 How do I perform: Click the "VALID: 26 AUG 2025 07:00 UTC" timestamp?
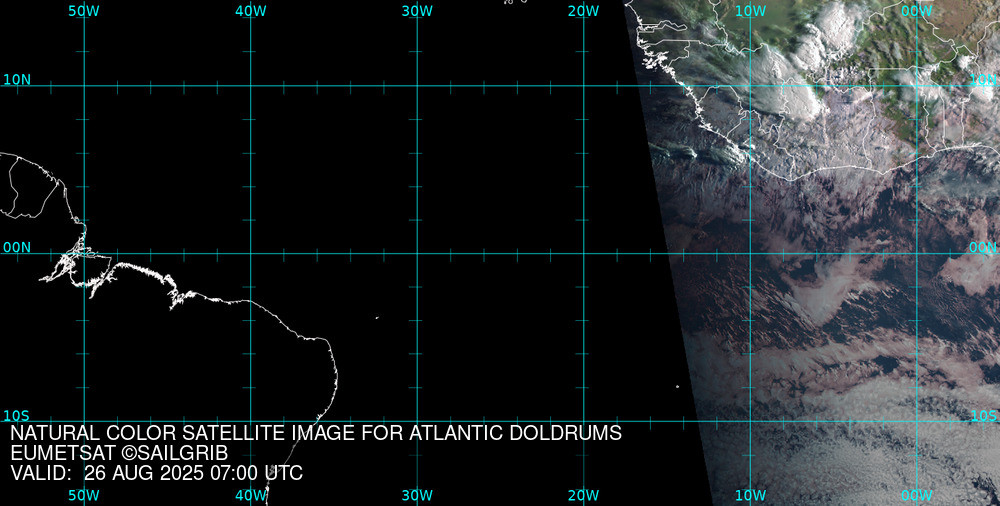click(156, 473)
